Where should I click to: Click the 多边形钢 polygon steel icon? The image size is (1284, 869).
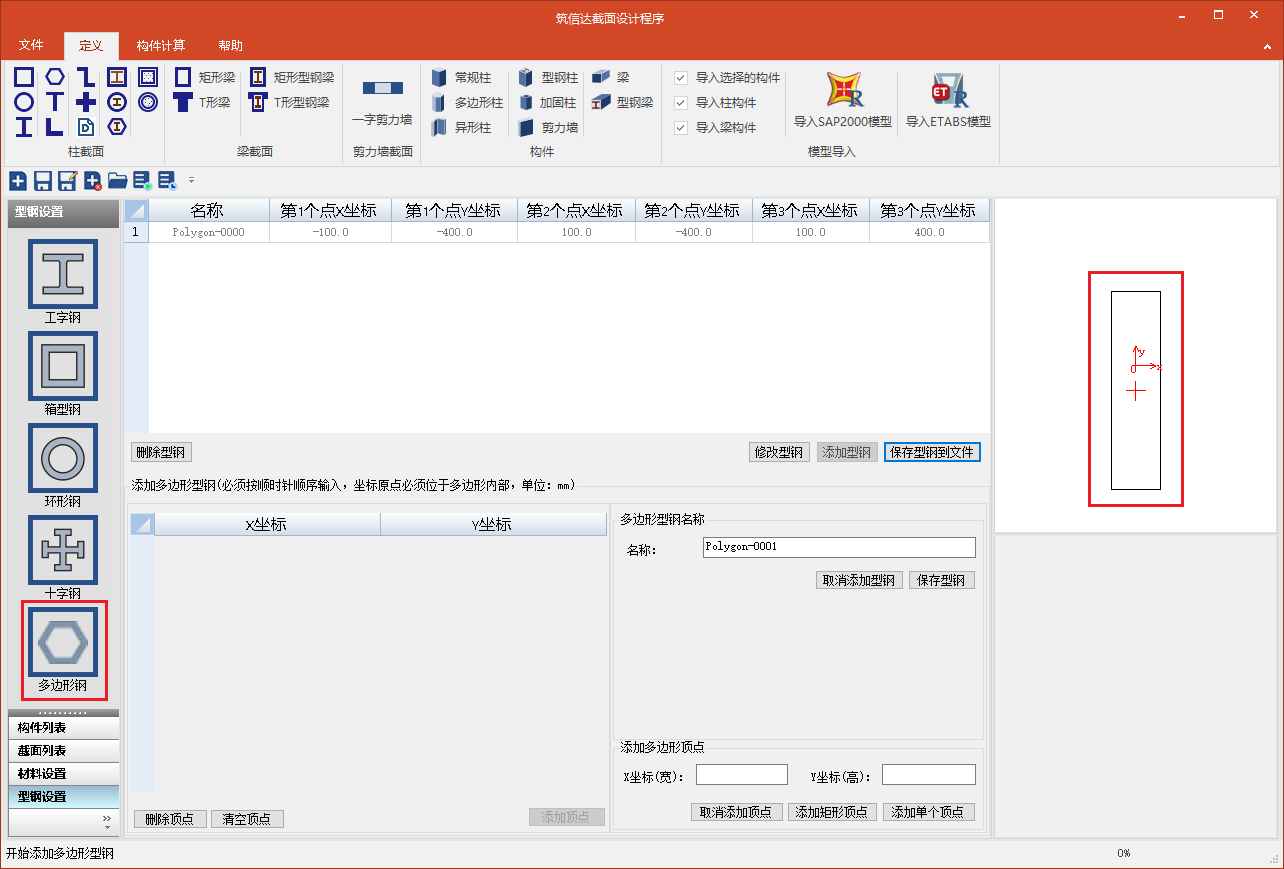[x=63, y=642]
